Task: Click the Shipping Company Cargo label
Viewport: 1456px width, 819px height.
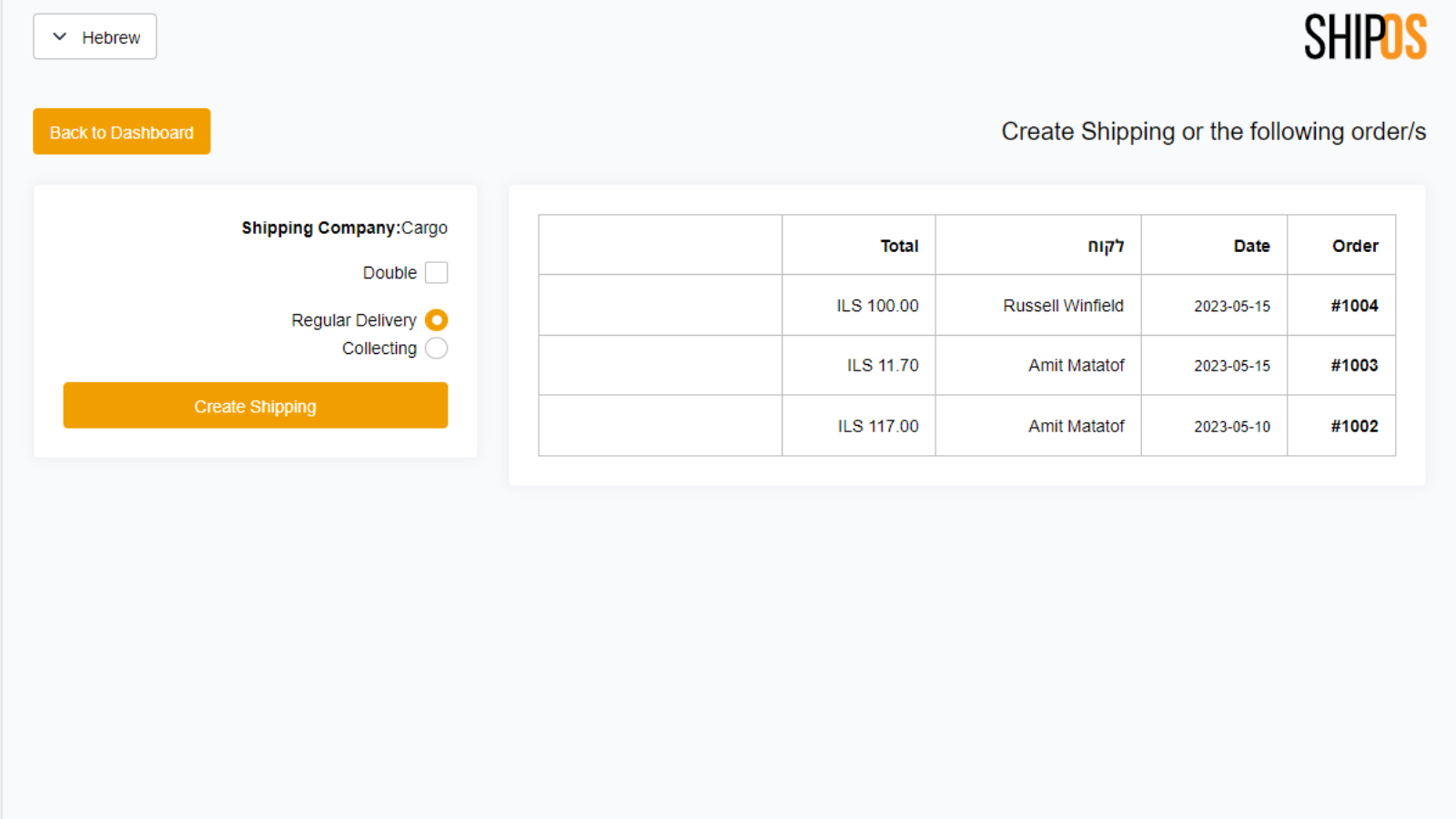Action: tap(345, 227)
